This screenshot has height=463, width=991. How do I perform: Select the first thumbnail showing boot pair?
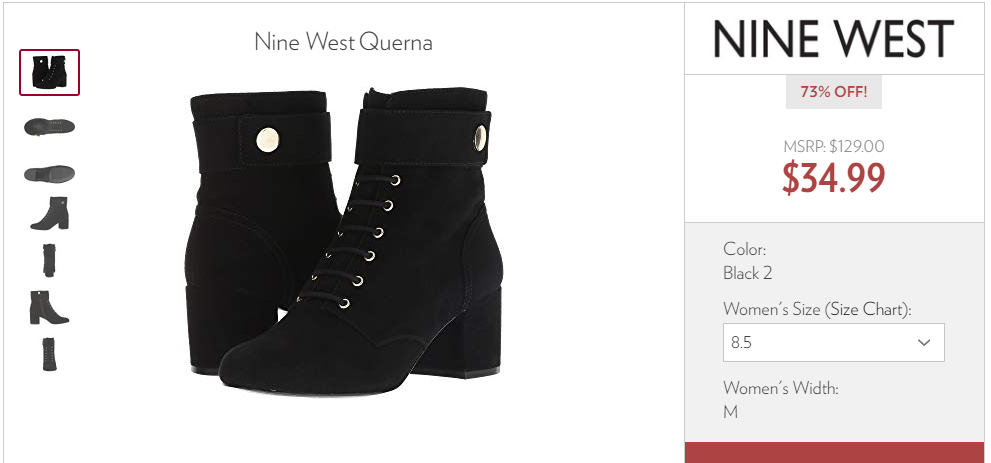pos(49,73)
